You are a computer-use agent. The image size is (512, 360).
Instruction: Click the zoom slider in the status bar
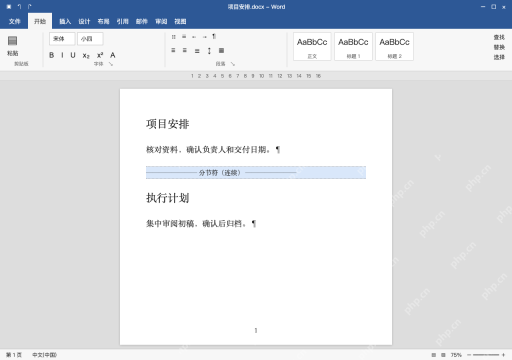(486, 355)
